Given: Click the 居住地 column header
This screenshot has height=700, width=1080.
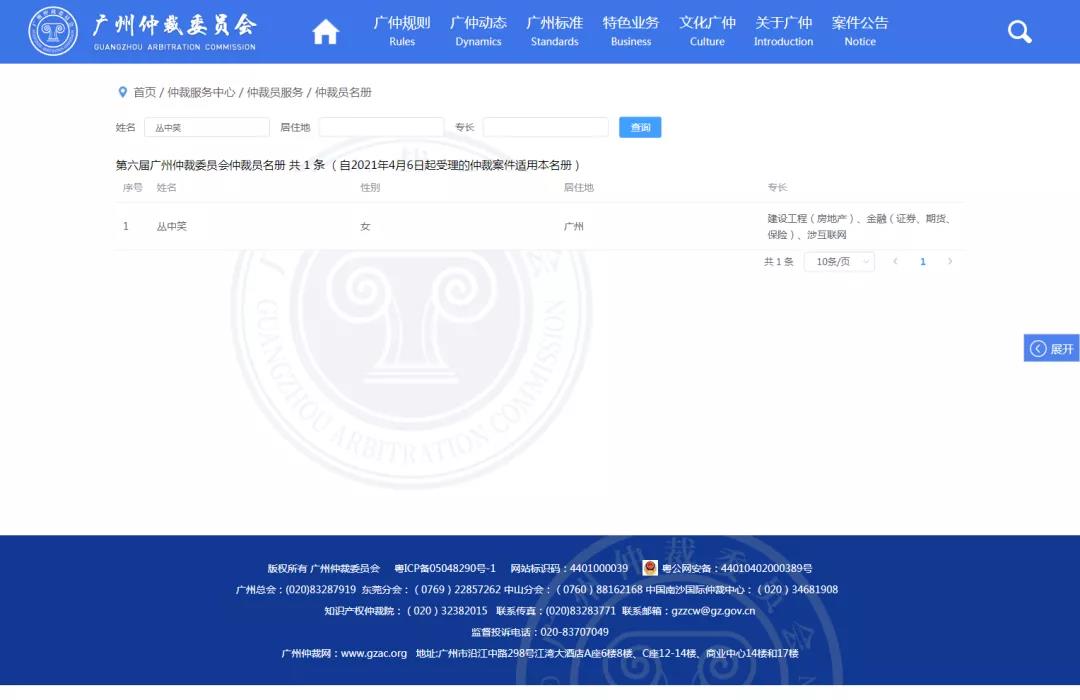Looking at the screenshot, I should point(579,187).
